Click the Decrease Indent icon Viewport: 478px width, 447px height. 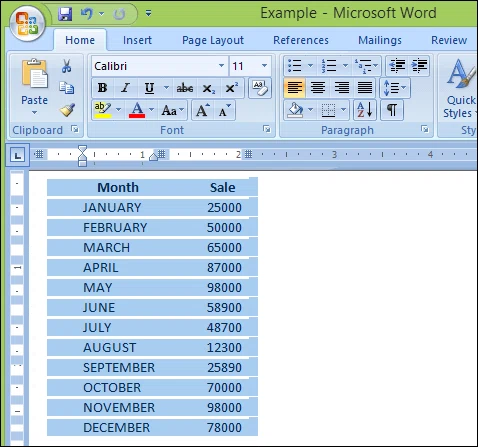coord(397,66)
